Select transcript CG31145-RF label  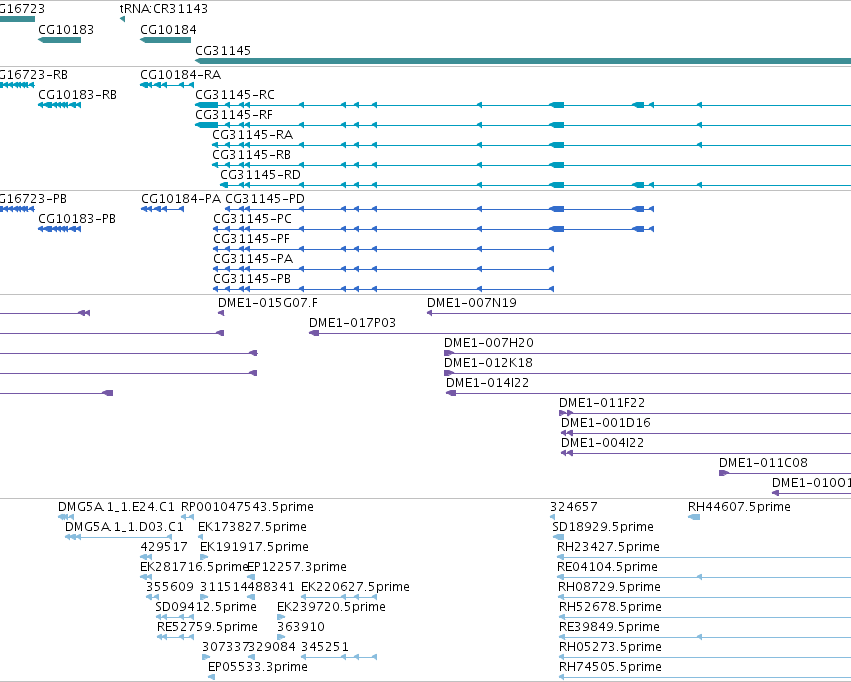coord(234,115)
